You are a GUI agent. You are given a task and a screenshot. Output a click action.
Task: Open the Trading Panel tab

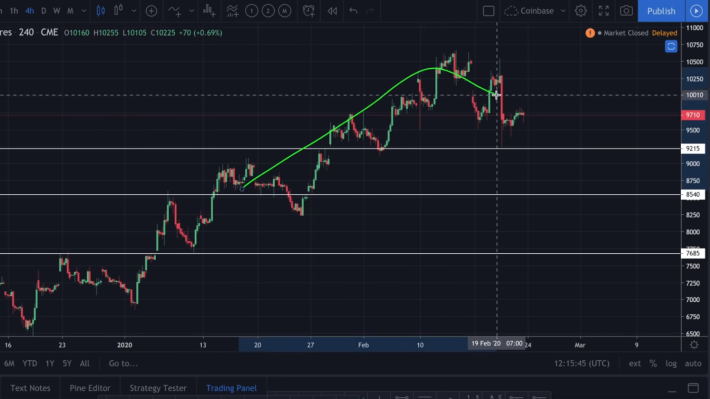[231, 388]
